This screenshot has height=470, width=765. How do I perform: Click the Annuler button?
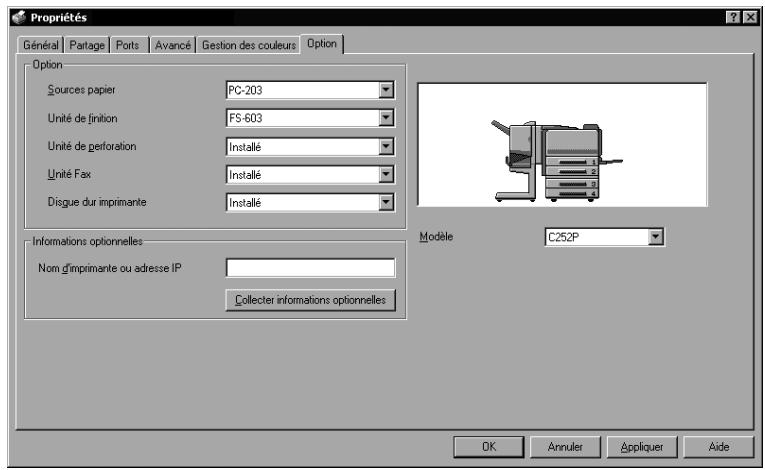(x=565, y=447)
